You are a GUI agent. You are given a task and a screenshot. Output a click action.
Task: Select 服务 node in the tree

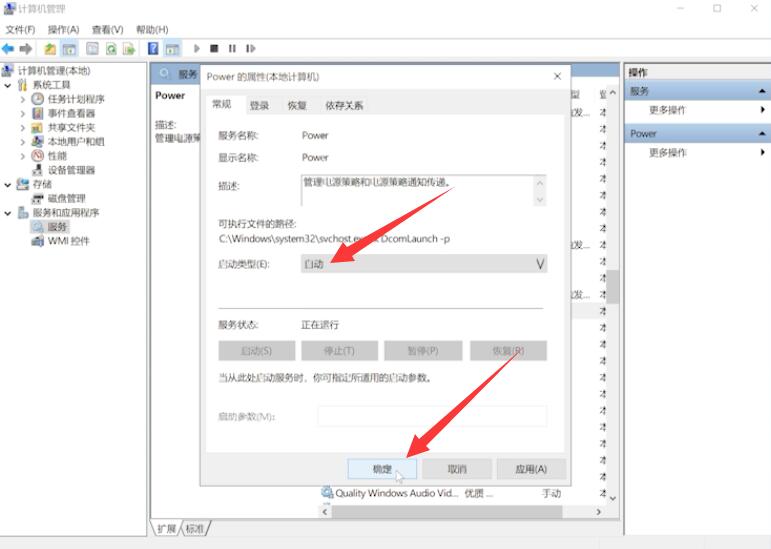(57, 227)
